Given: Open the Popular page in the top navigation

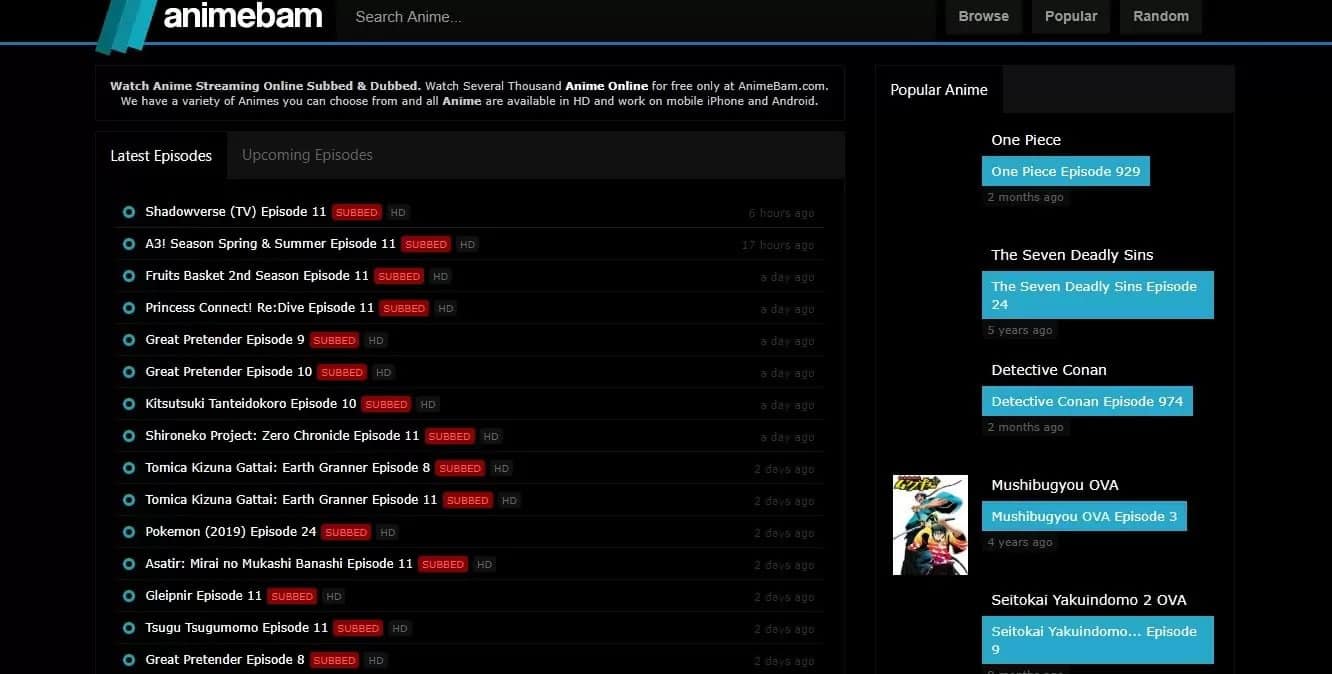Looking at the screenshot, I should click(1071, 16).
